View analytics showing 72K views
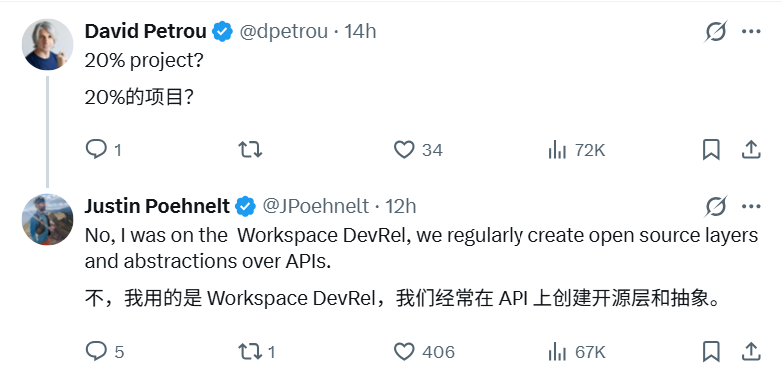The height and width of the screenshot is (379, 782). click(x=576, y=150)
